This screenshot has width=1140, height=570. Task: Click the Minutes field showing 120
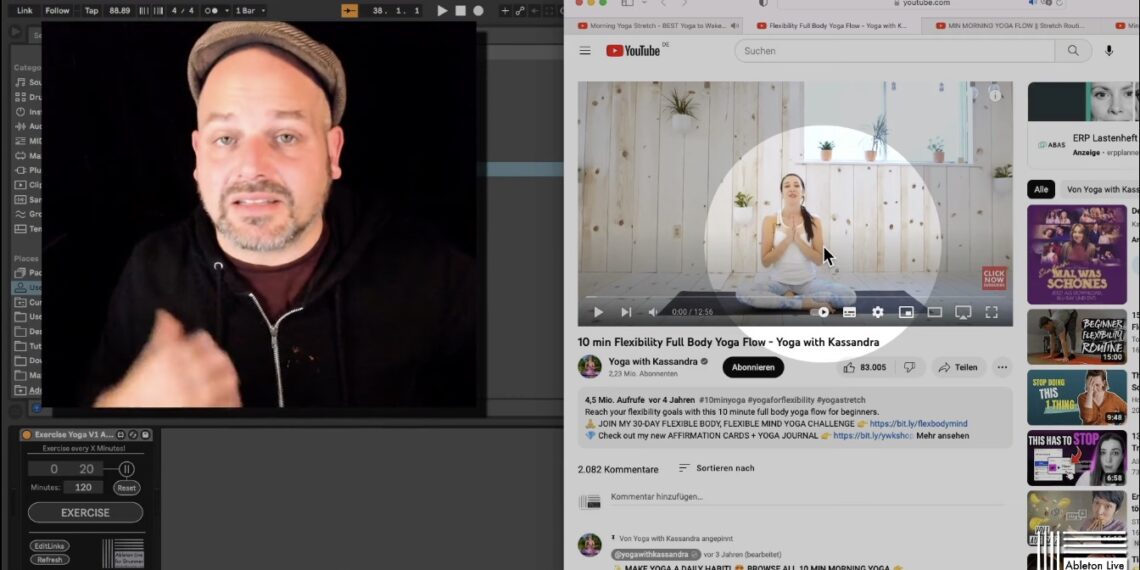[83, 488]
